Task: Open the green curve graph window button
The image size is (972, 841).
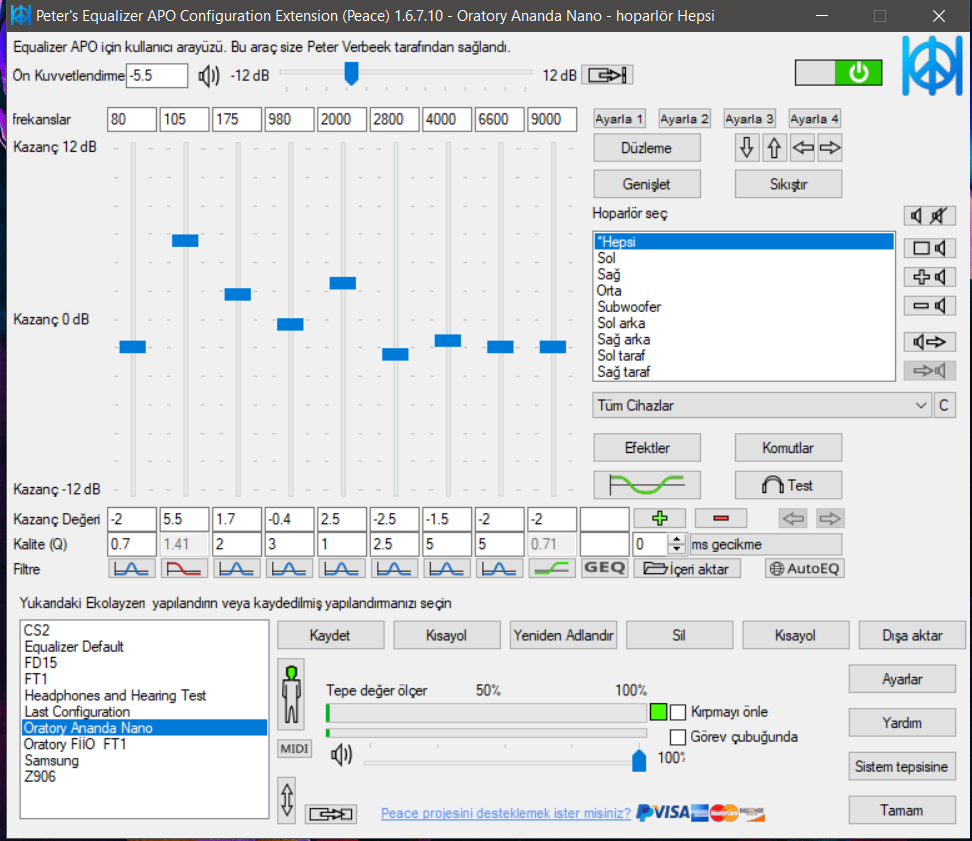Action: point(647,485)
